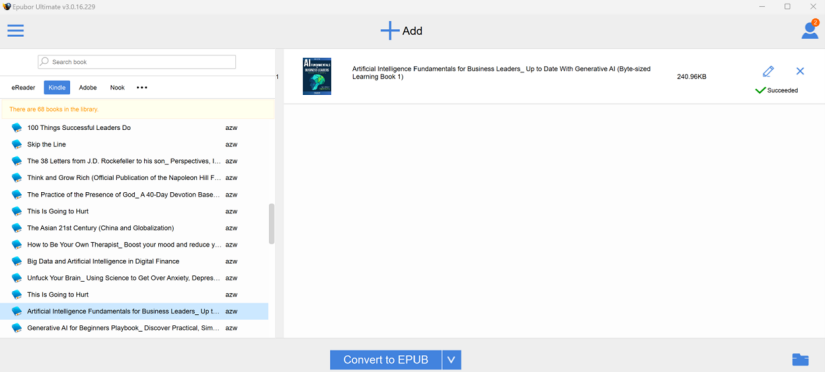
Task: Click the library list scrollbar thumb
Action: (x=271, y=224)
